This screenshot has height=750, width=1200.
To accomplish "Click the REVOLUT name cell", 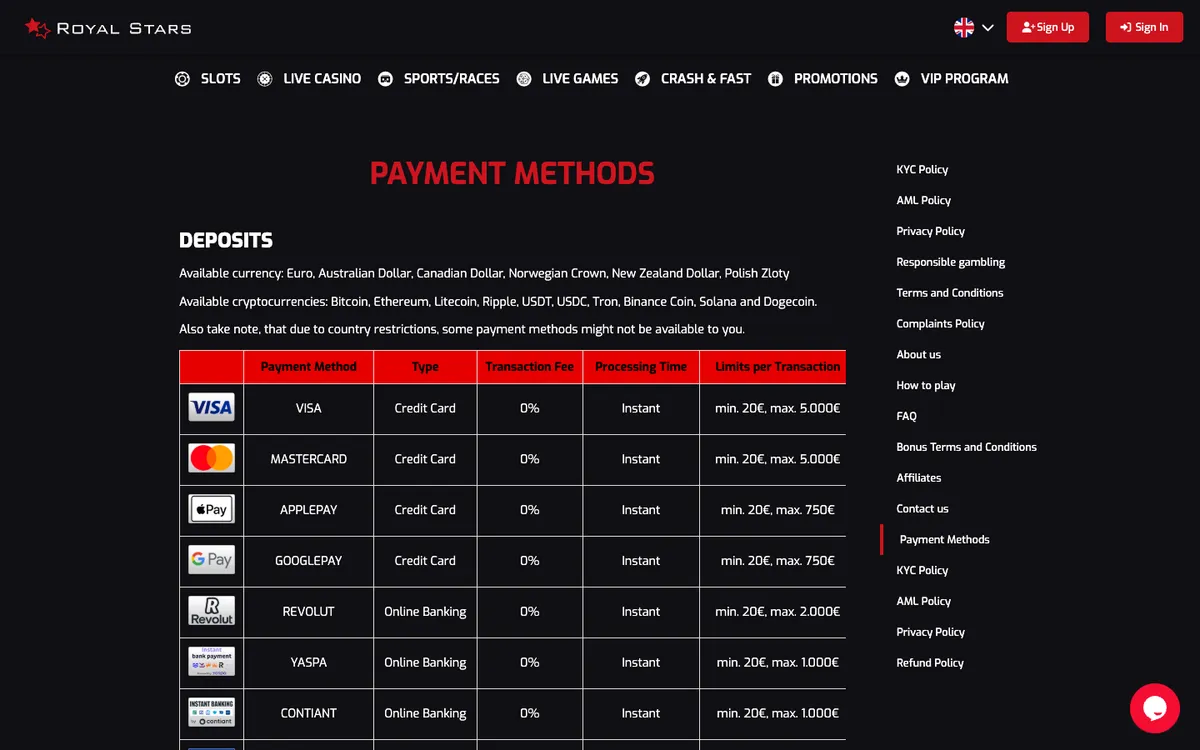I will pyautogui.click(x=308, y=612).
